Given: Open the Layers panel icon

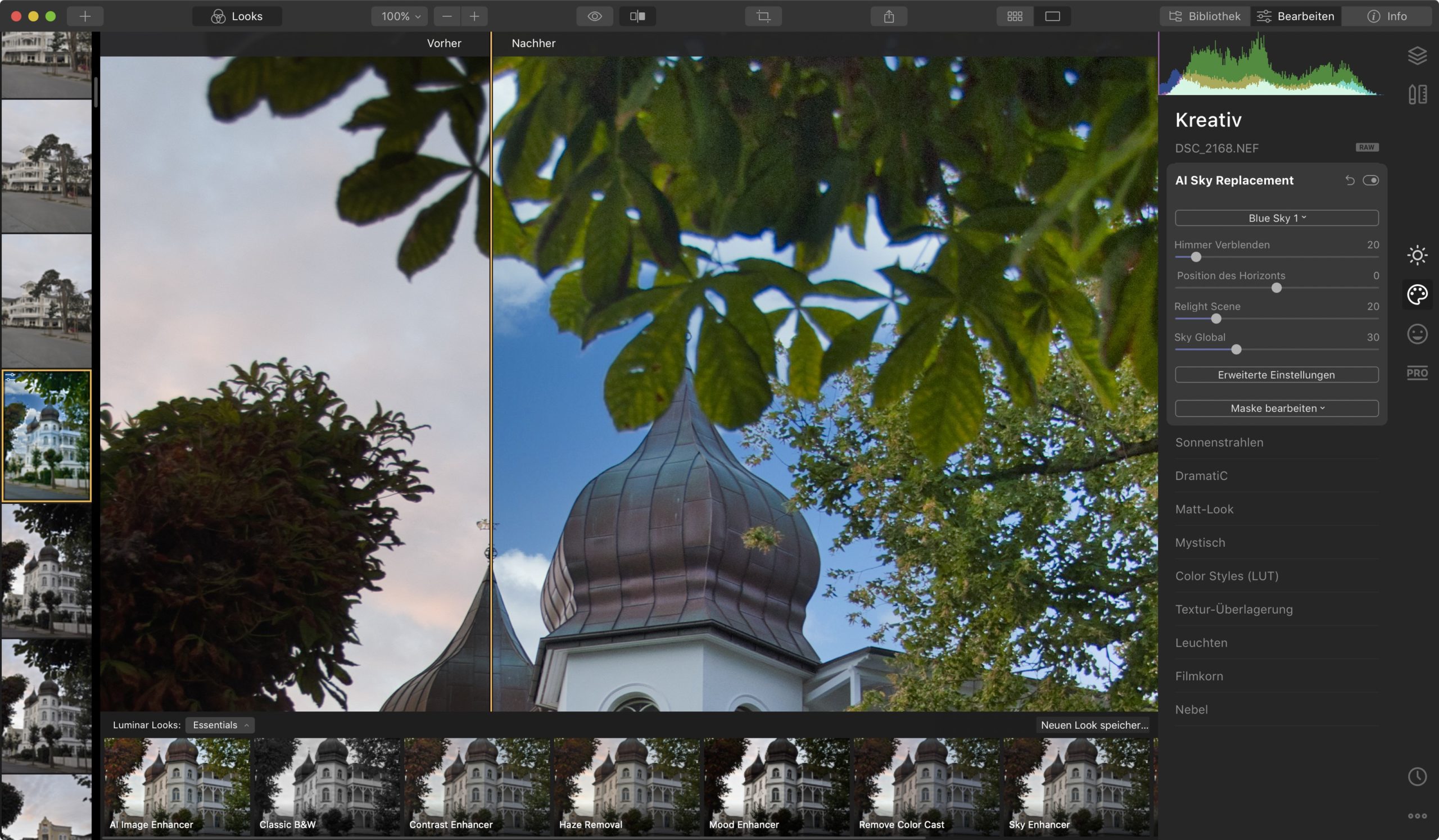Looking at the screenshot, I should (x=1417, y=56).
